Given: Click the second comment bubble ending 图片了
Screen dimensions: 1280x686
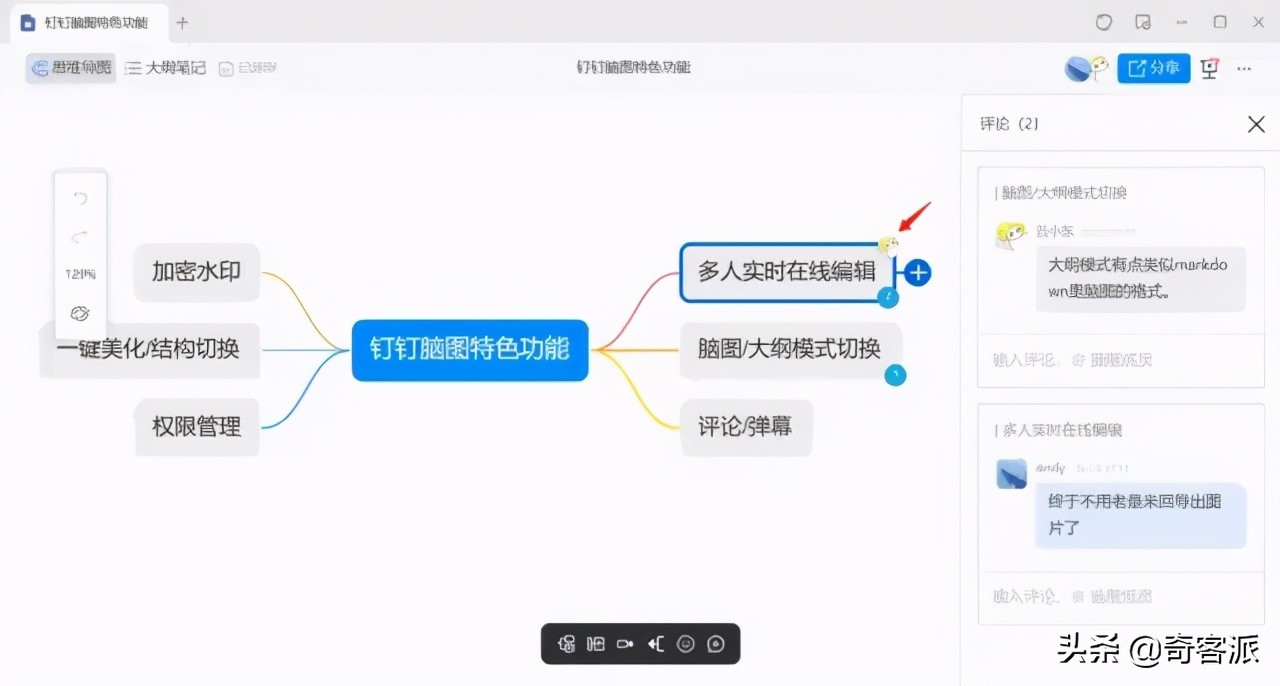Looking at the screenshot, I should [x=1140, y=514].
